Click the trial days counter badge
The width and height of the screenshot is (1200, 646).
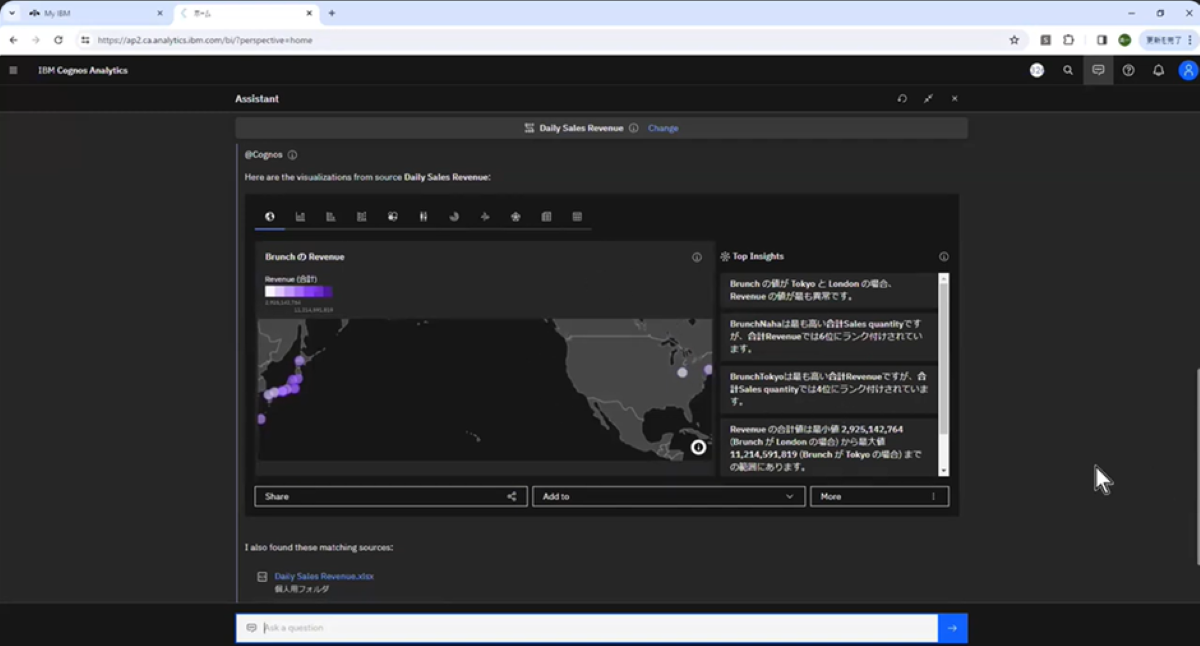[1037, 70]
